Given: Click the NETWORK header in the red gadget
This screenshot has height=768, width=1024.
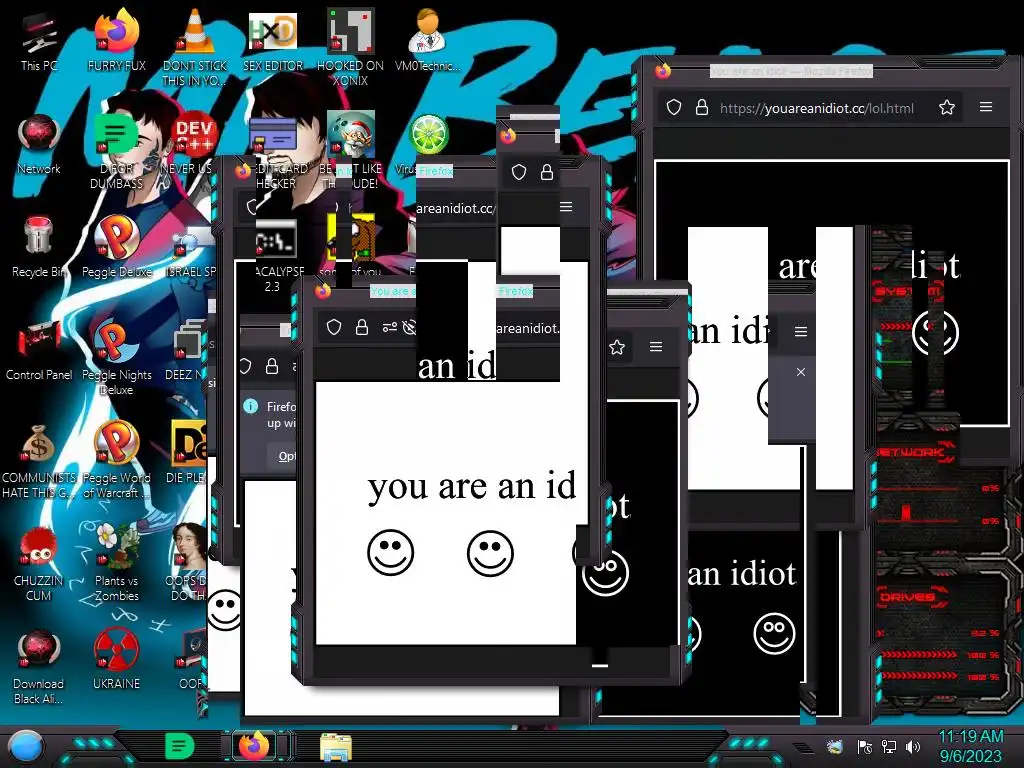Looking at the screenshot, I should (912, 452).
